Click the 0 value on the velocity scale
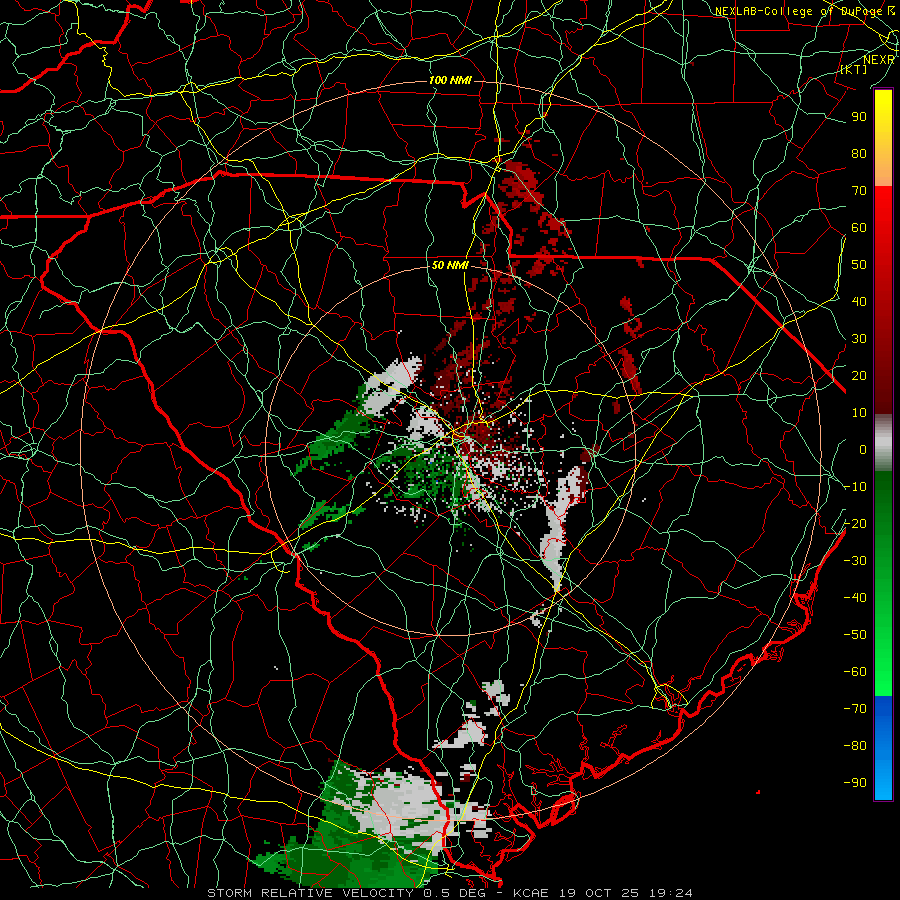The width and height of the screenshot is (900, 900). click(863, 450)
